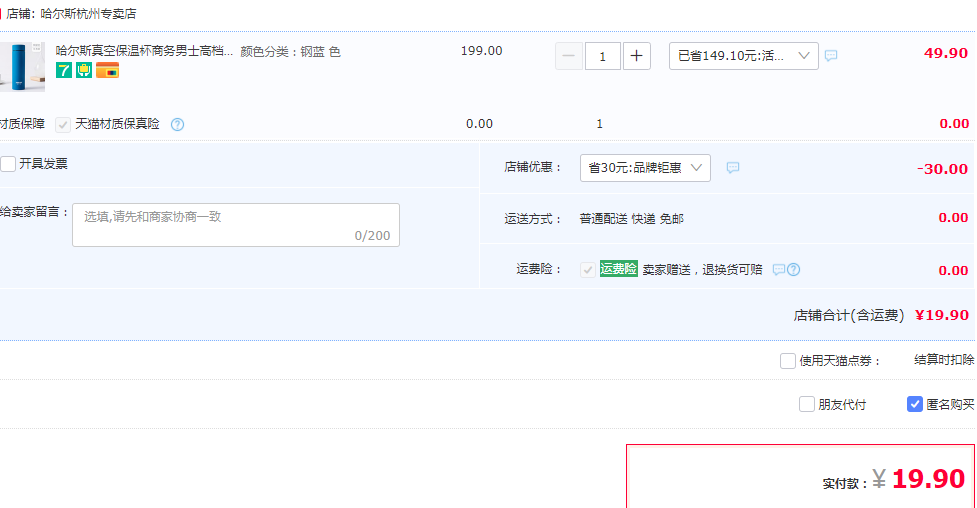This screenshot has height=508, width=977.
Task: Toggle the 运费险 checkbox
Action: click(587, 269)
